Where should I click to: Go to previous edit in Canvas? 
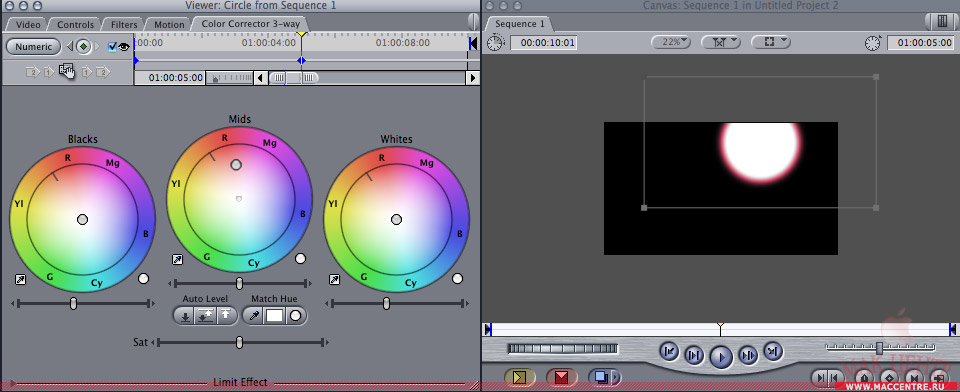click(669, 351)
